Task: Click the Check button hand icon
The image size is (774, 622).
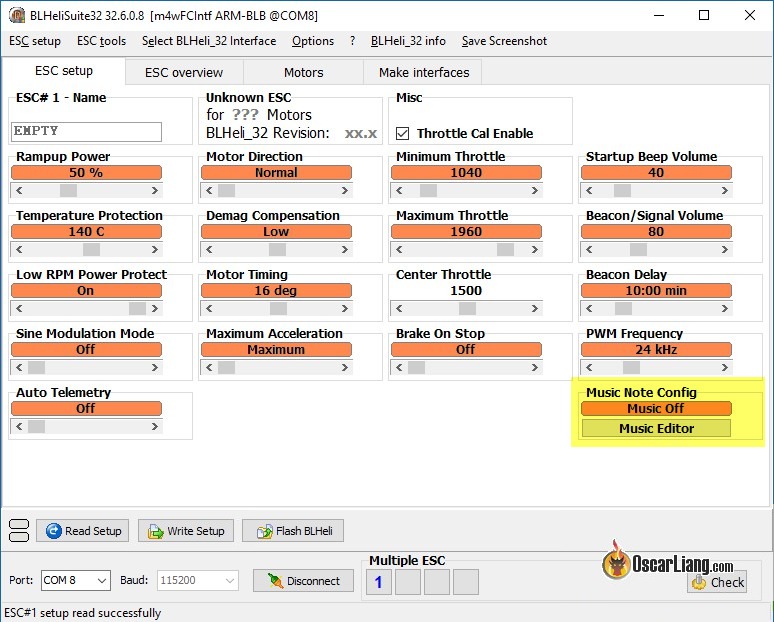Action: (698, 582)
